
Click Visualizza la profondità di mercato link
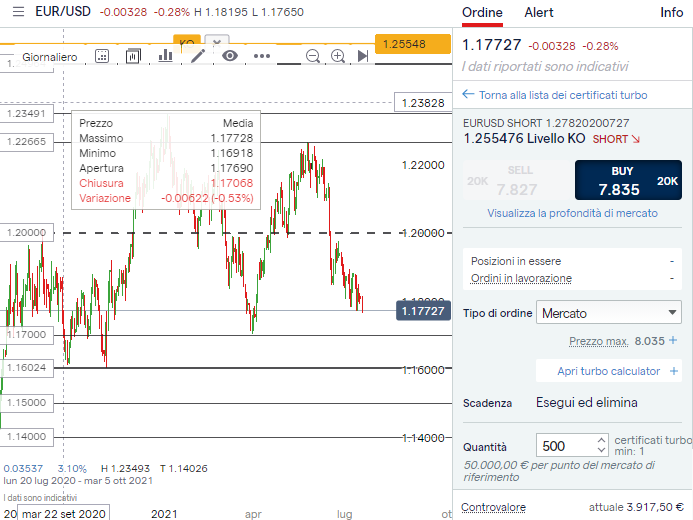(572, 213)
